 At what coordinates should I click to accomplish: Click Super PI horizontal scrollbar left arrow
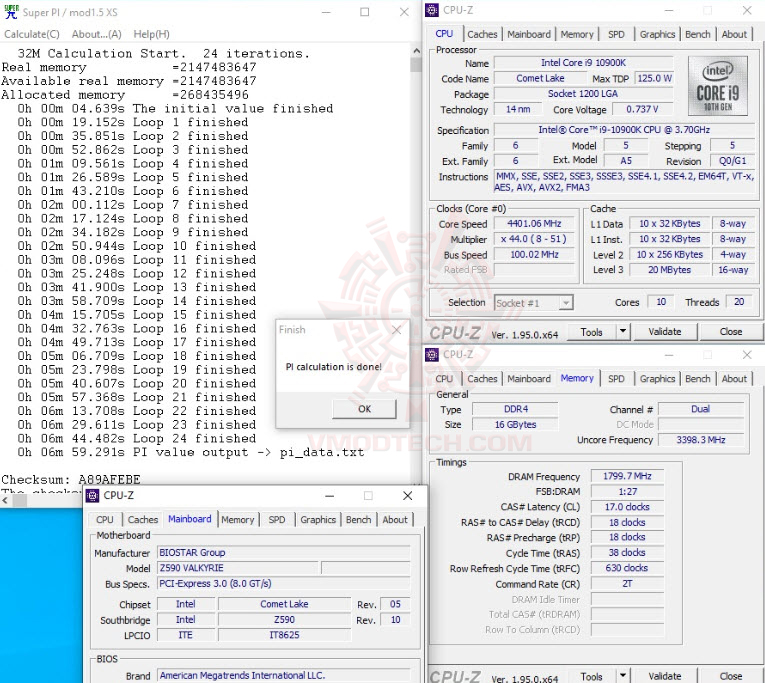[5, 501]
